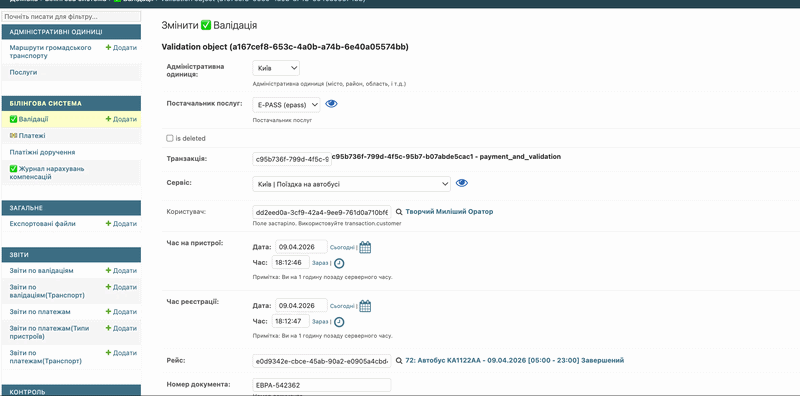Open Журнал нарахувань компенсацій in sidebar
This screenshot has width=800, height=396.
pyautogui.click(x=47, y=172)
